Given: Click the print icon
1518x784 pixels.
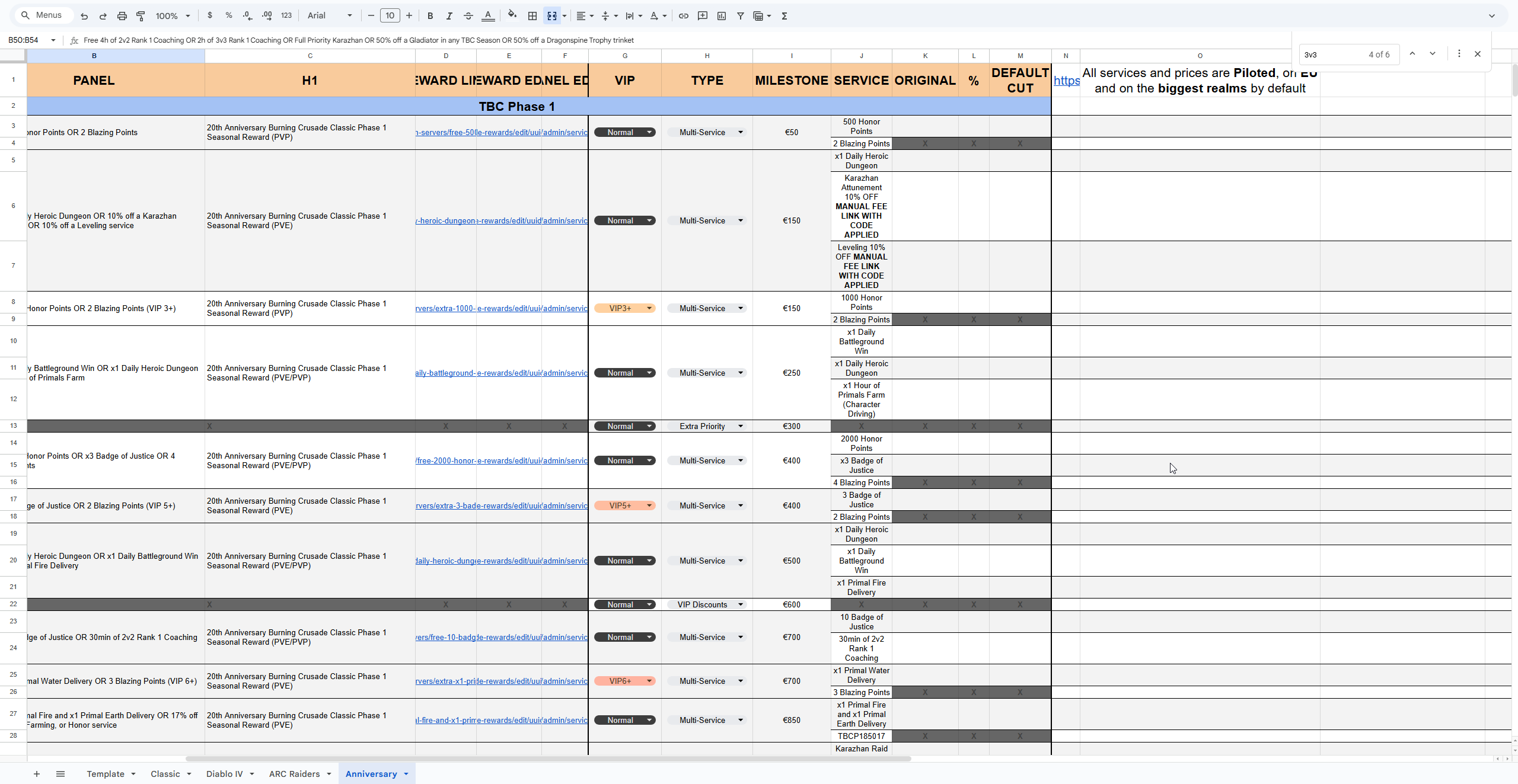Looking at the screenshot, I should pyautogui.click(x=122, y=16).
